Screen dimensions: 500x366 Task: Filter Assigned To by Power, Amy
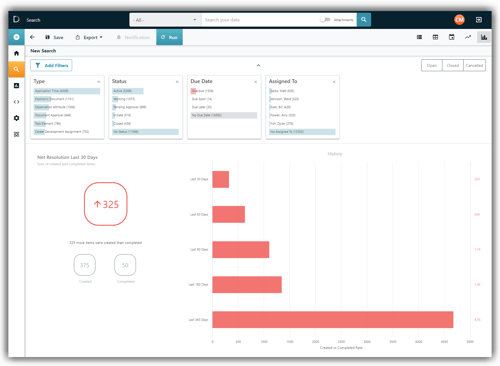coord(302,115)
